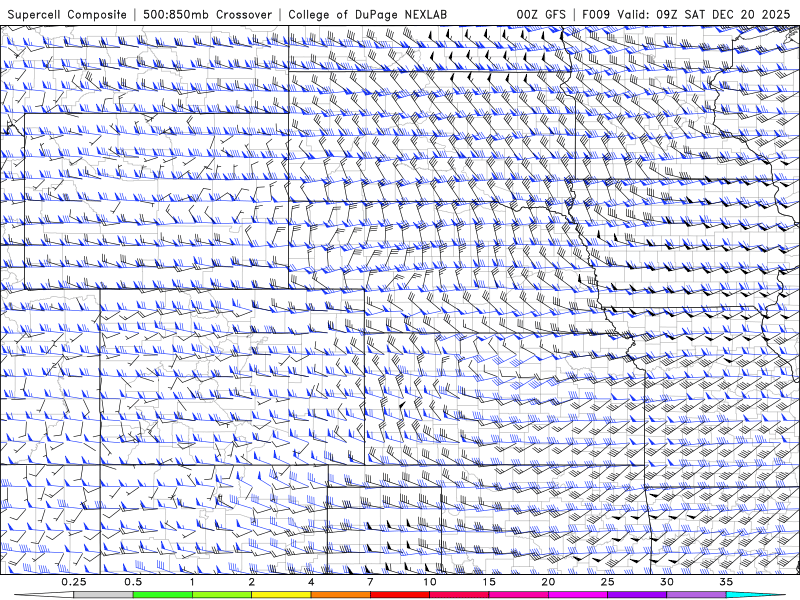Click the '00Z GFS' model run text
The image size is (800, 600).
click(x=541, y=14)
